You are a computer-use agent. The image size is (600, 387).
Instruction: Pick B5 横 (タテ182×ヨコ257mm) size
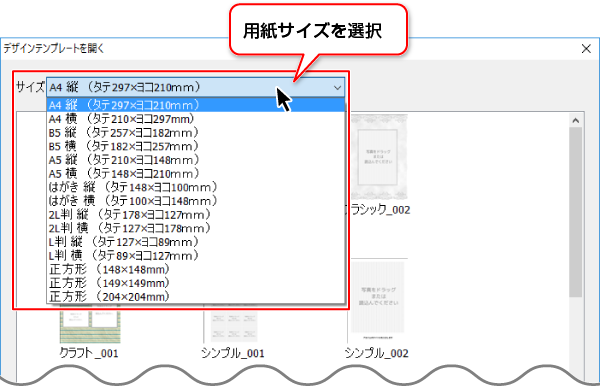coord(196,146)
